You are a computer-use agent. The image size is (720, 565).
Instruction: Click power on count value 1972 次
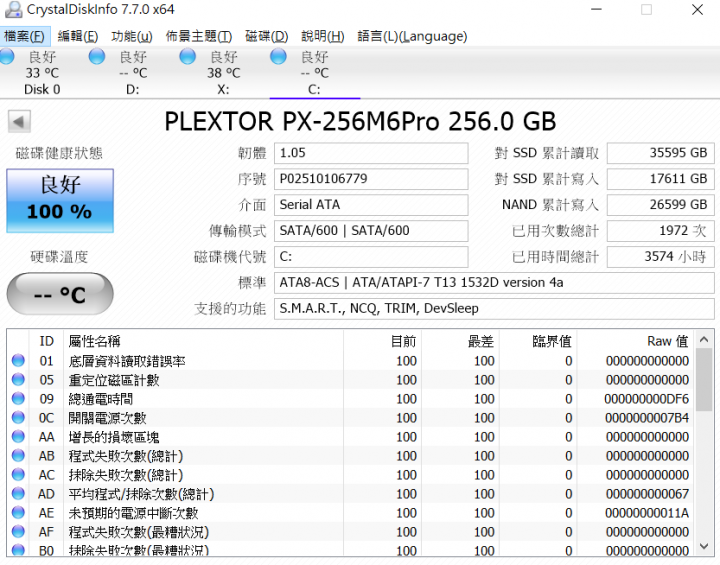pos(661,231)
